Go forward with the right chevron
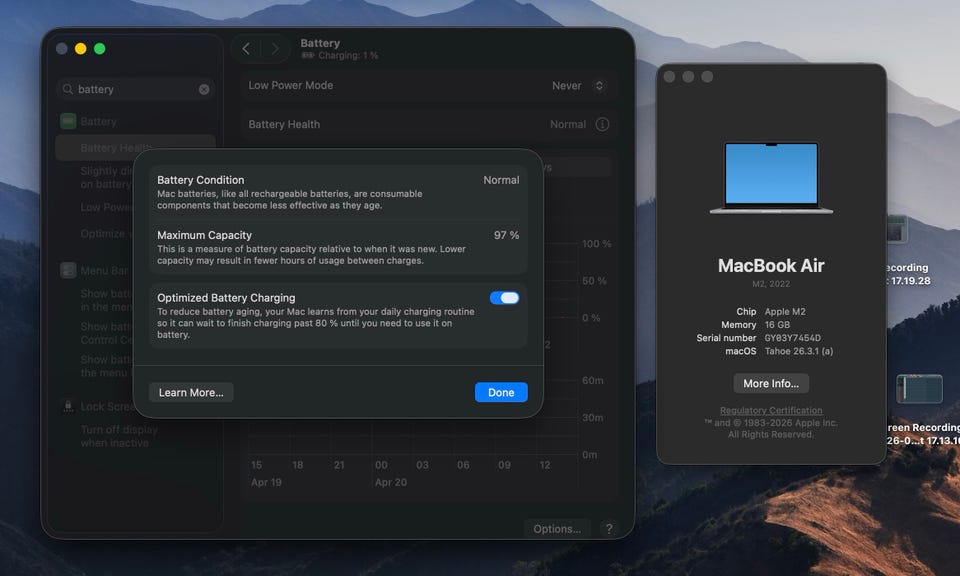This screenshot has height=576, width=960. pos(274,49)
